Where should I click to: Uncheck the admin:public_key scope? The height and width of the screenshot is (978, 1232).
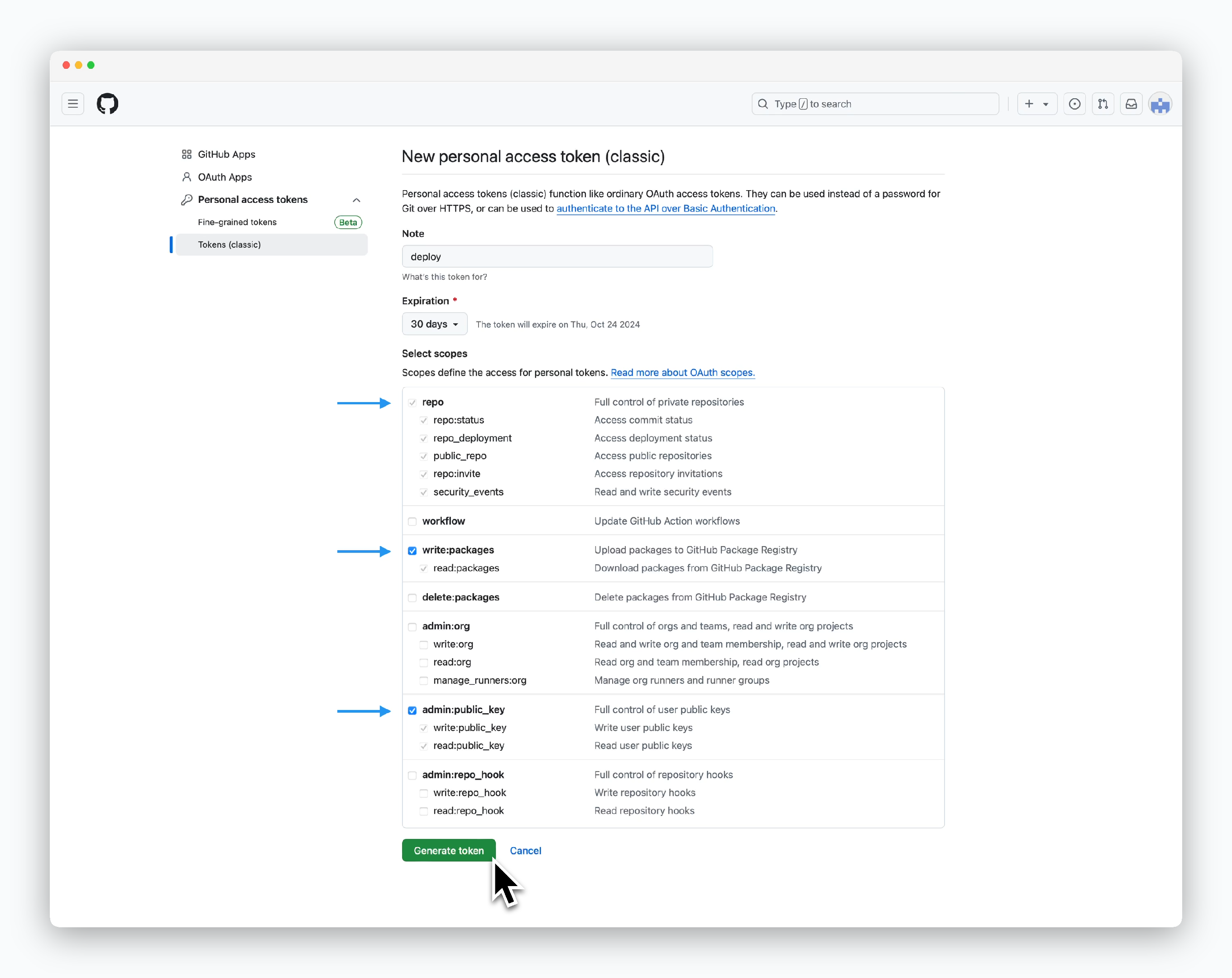click(x=412, y=710)
